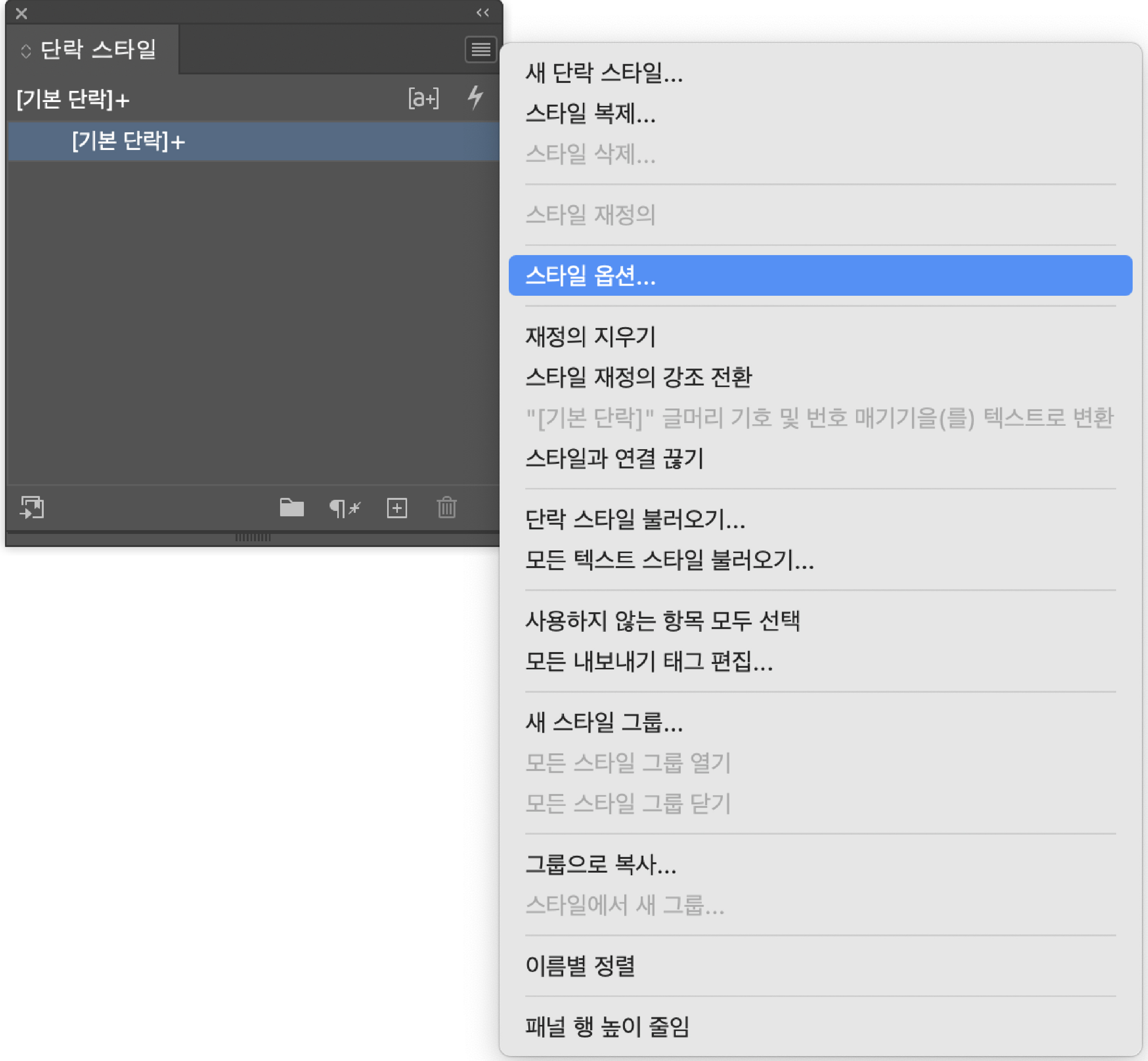Screen dimensions: 1148x1061
Task: Click the [a+] clear overrides icon
Action: (423, 98)
